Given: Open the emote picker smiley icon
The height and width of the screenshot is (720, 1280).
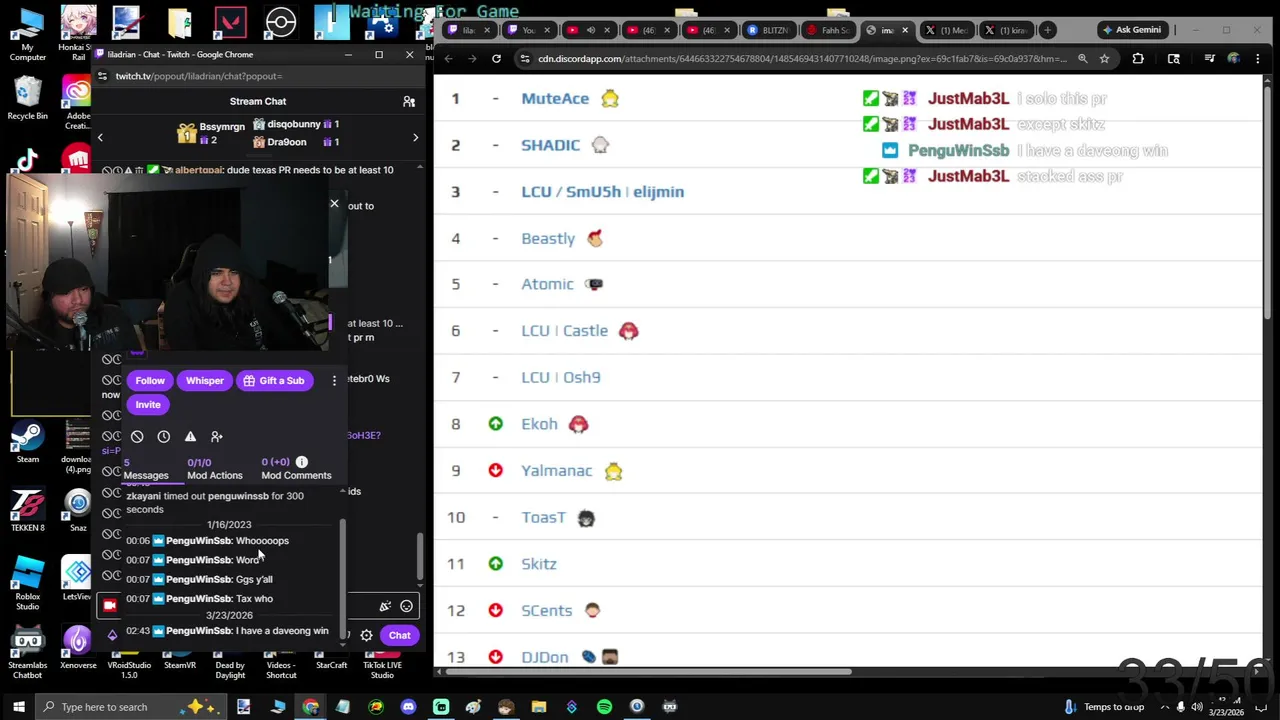Looking at the screenshot, I should click(x=406, y=606).
